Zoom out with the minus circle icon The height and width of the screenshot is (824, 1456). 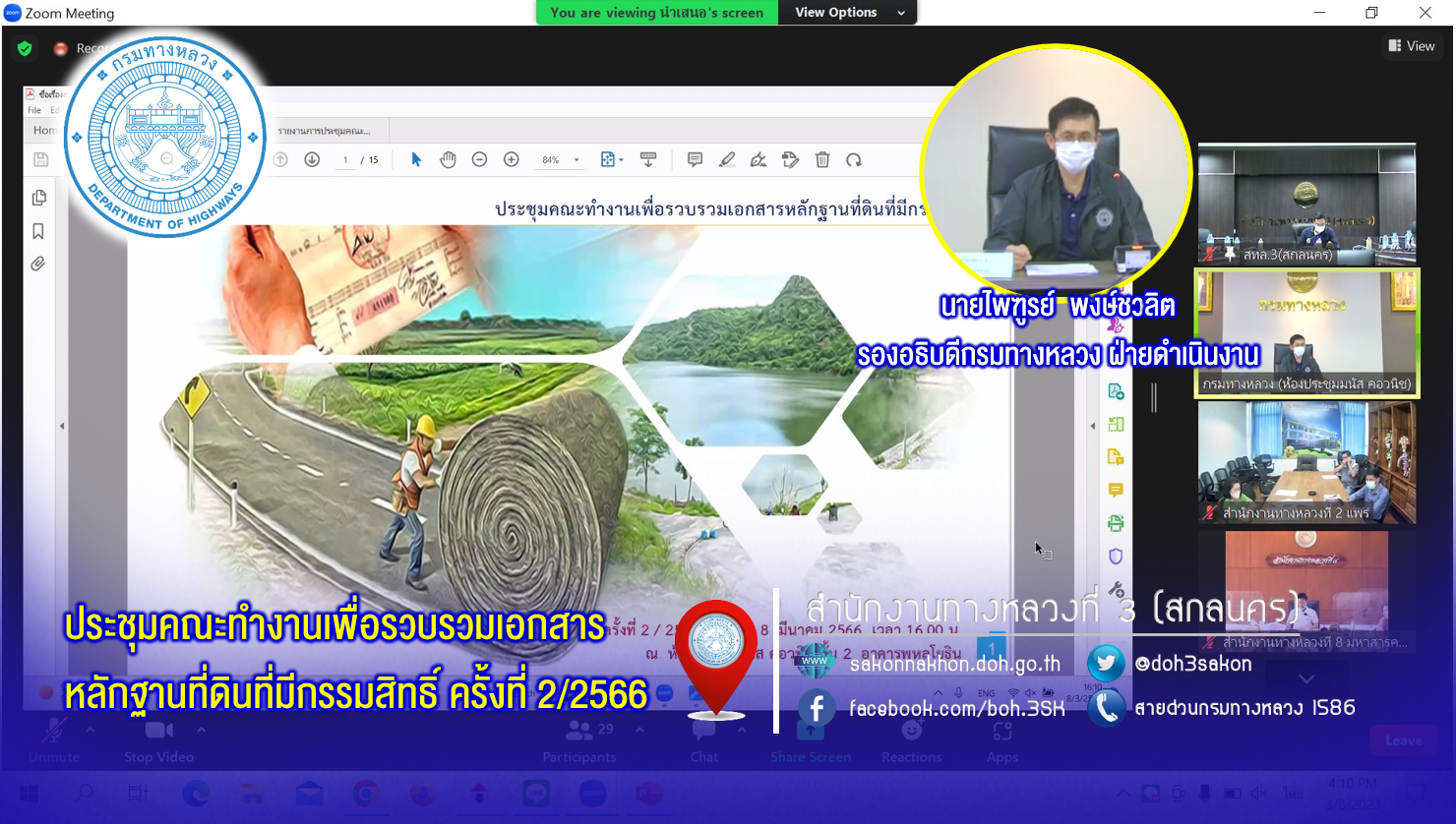pos(479,159)
